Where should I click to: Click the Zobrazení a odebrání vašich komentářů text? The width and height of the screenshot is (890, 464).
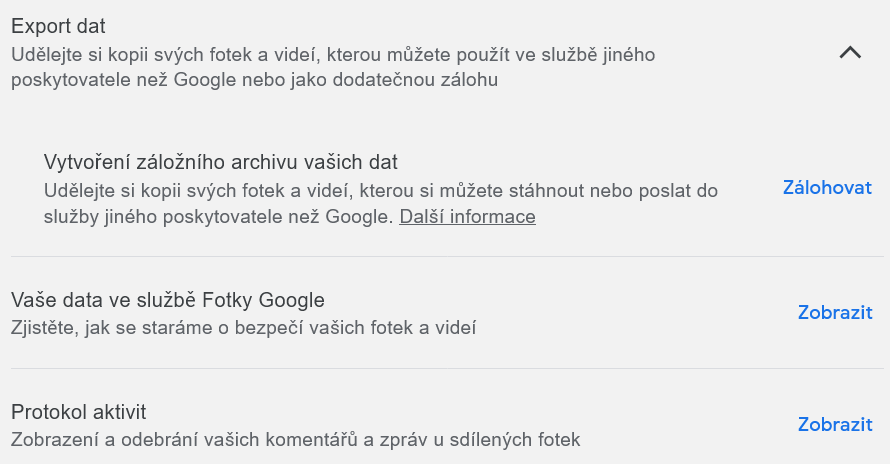[295, 439]
